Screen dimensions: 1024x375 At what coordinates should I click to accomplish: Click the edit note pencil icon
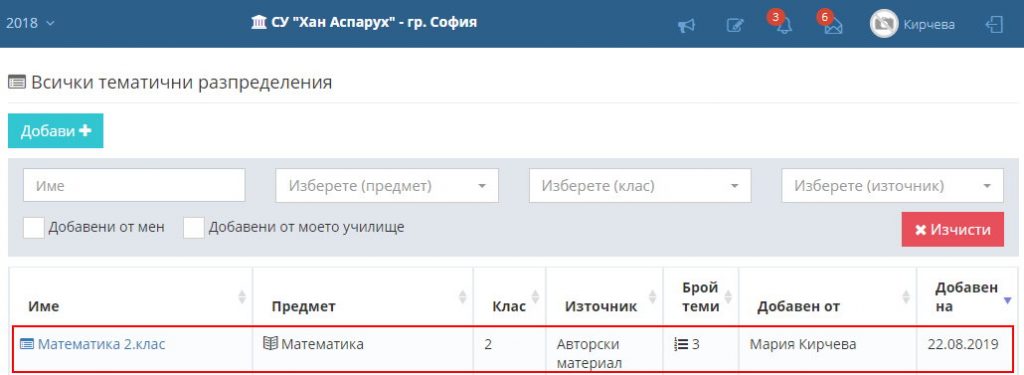click(735, 25)
